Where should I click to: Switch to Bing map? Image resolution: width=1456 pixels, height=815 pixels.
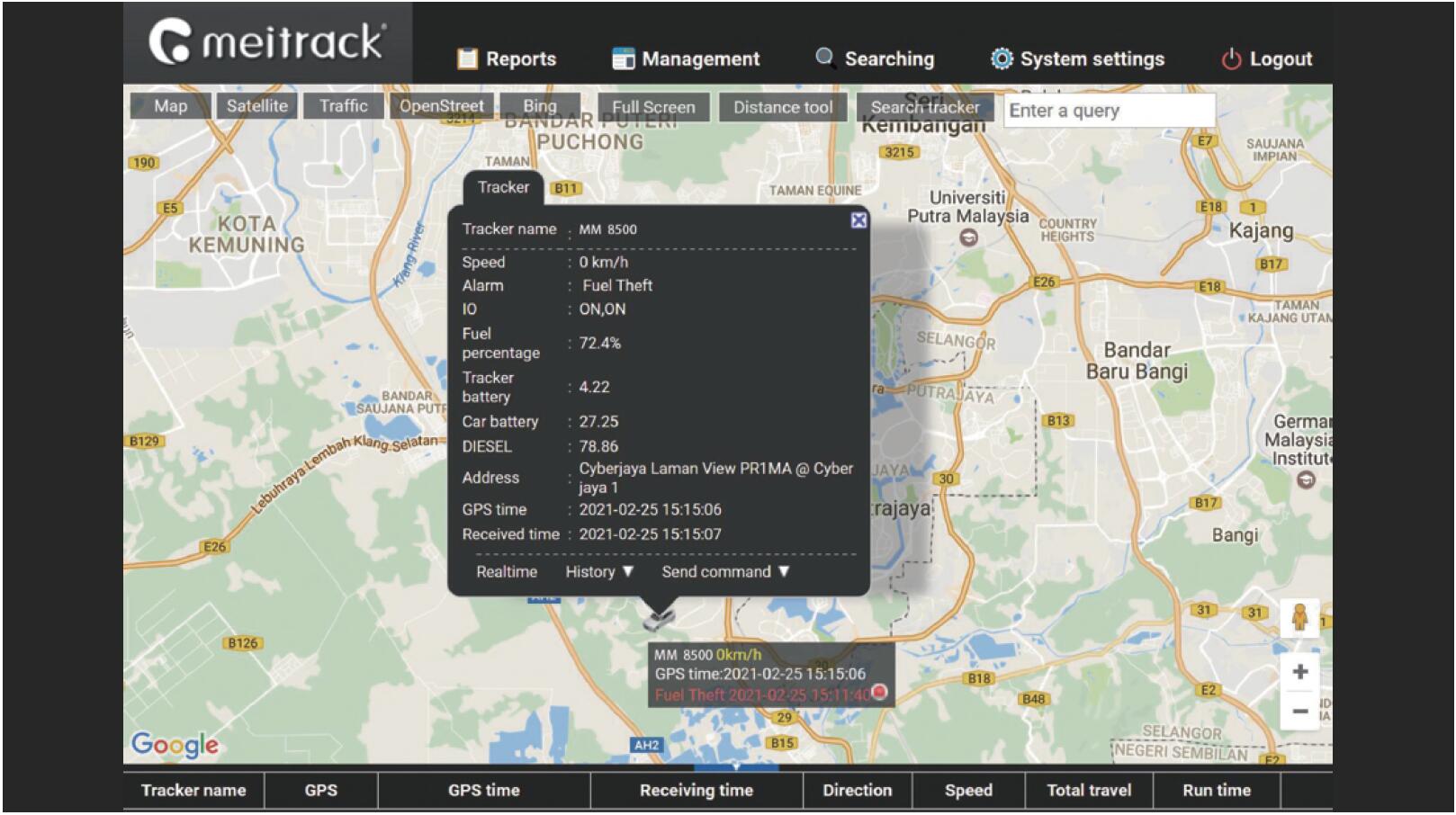[x=540, y=106]
